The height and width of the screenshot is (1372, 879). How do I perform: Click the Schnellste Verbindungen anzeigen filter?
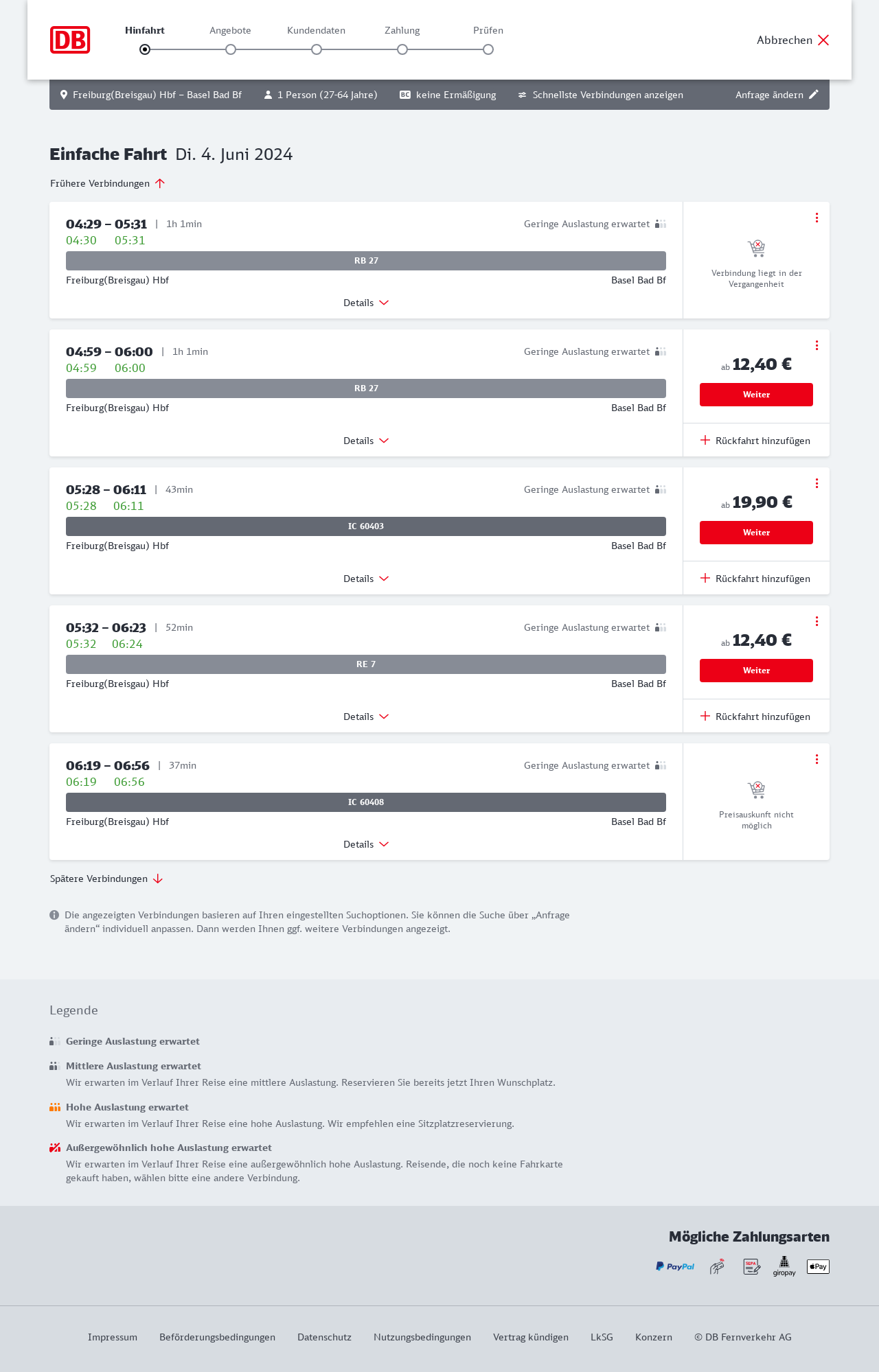coord(600,95)
